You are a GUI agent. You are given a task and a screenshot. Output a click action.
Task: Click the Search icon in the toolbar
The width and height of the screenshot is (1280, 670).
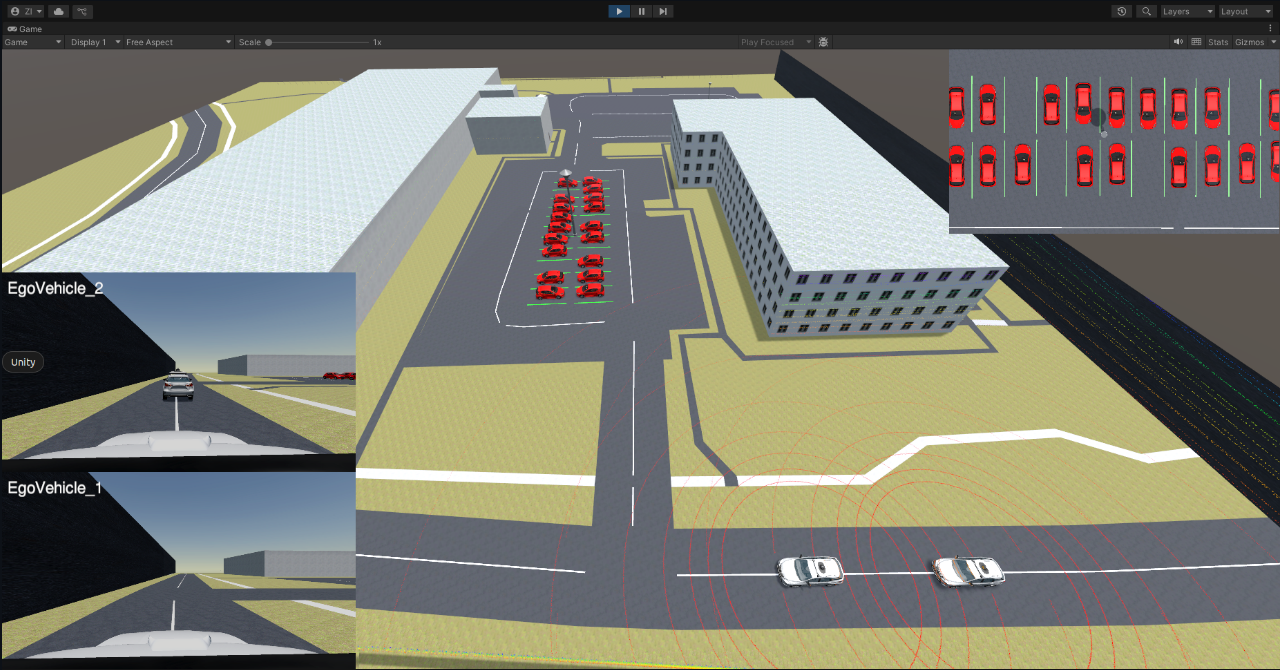point(1146,11)
